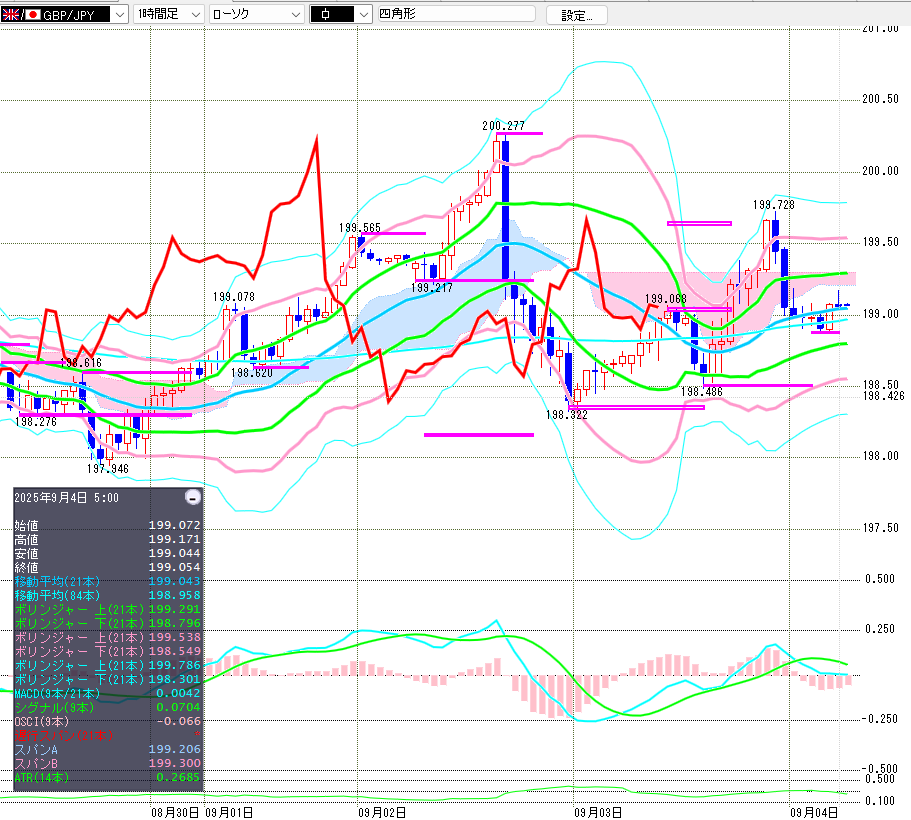911x820 pixels.
Task: Click the 四角形 text field
Action: pyautogui.click(x=456, y=14)
